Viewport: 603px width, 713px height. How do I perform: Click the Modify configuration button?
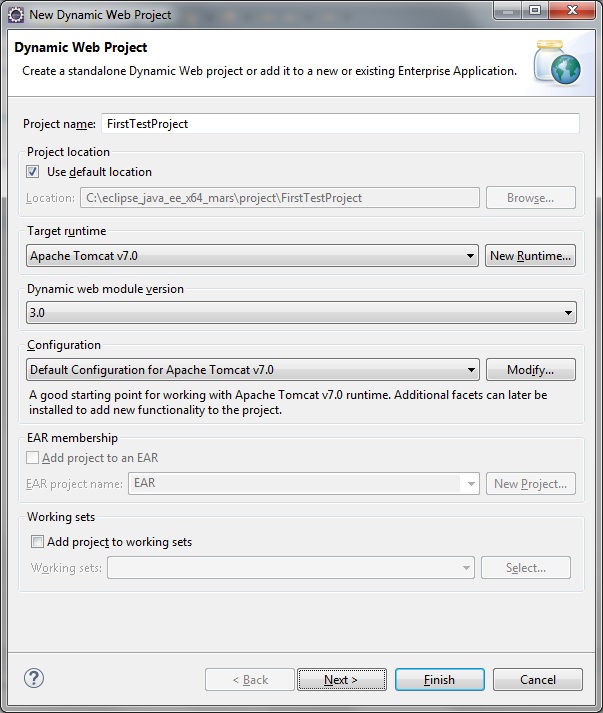530,370
